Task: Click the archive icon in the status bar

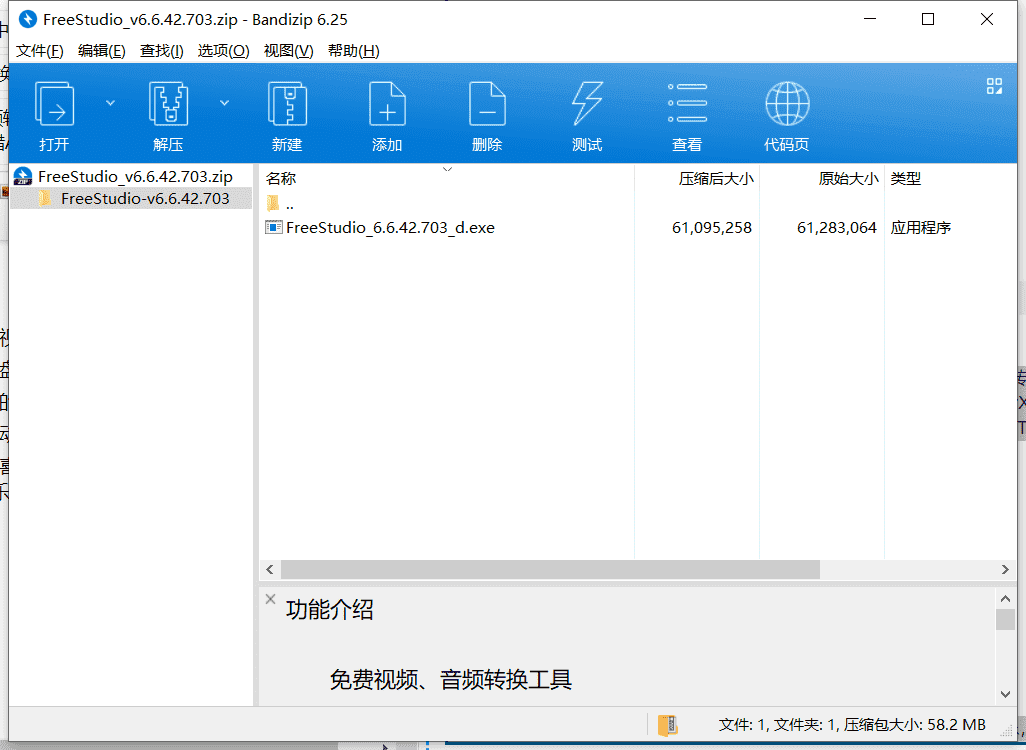Action: [x=667, y=725]
